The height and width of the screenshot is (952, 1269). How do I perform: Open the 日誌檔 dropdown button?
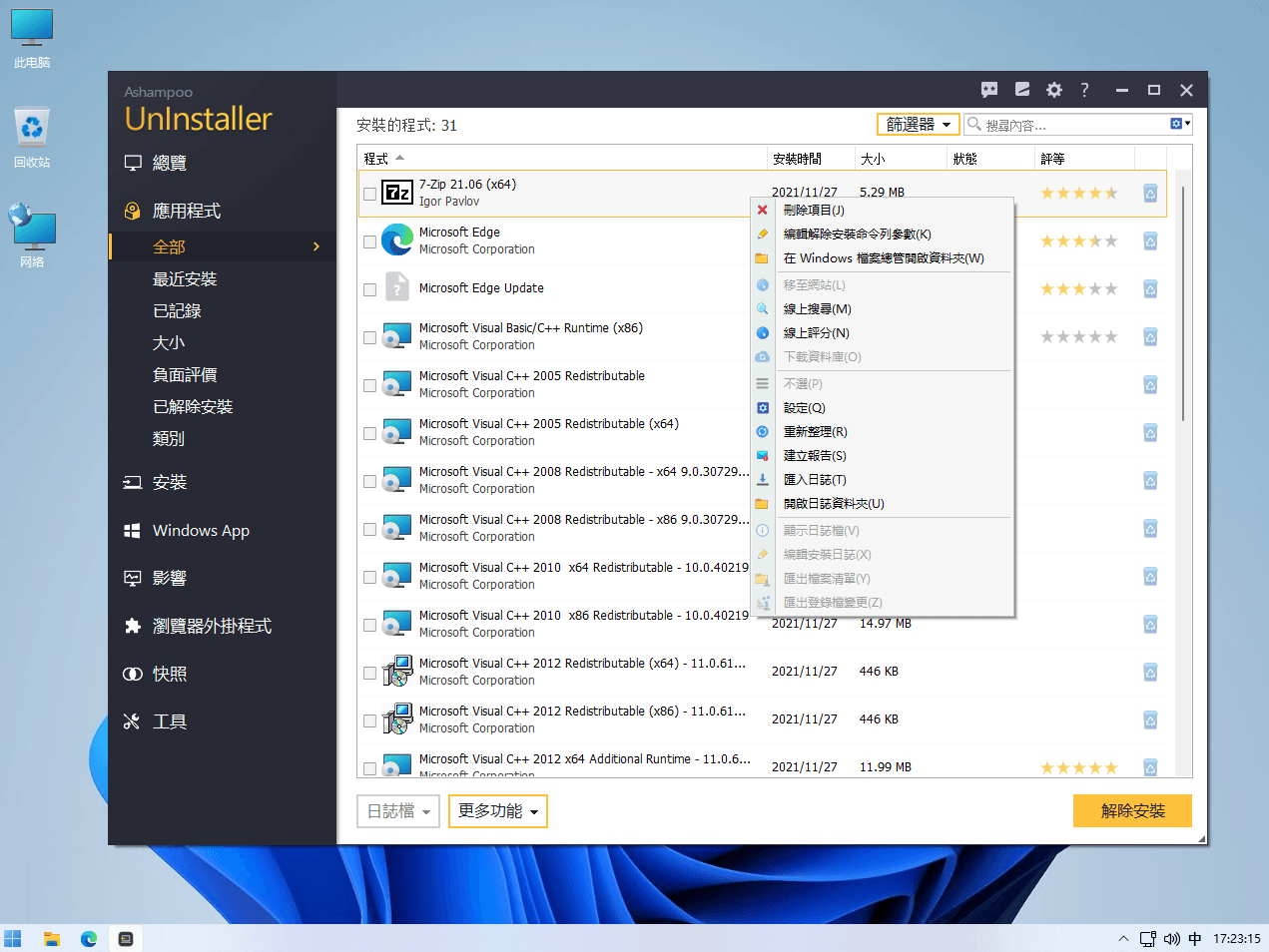(x=398, y=811)
